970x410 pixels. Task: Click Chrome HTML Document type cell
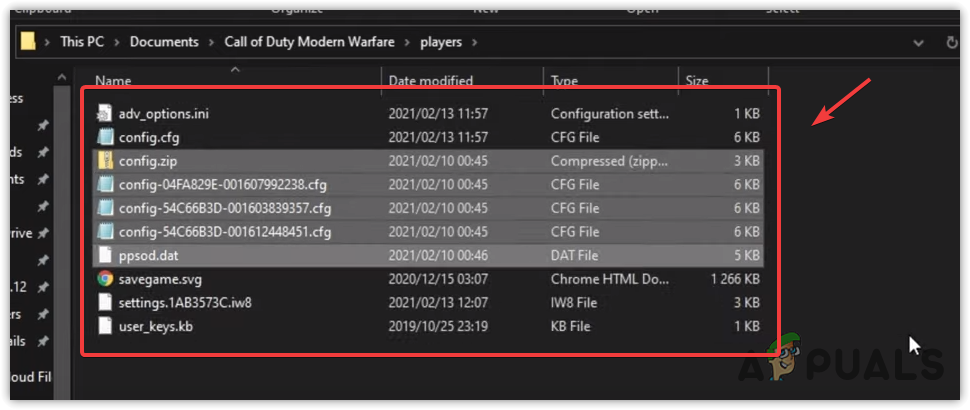tap(610, 279)
